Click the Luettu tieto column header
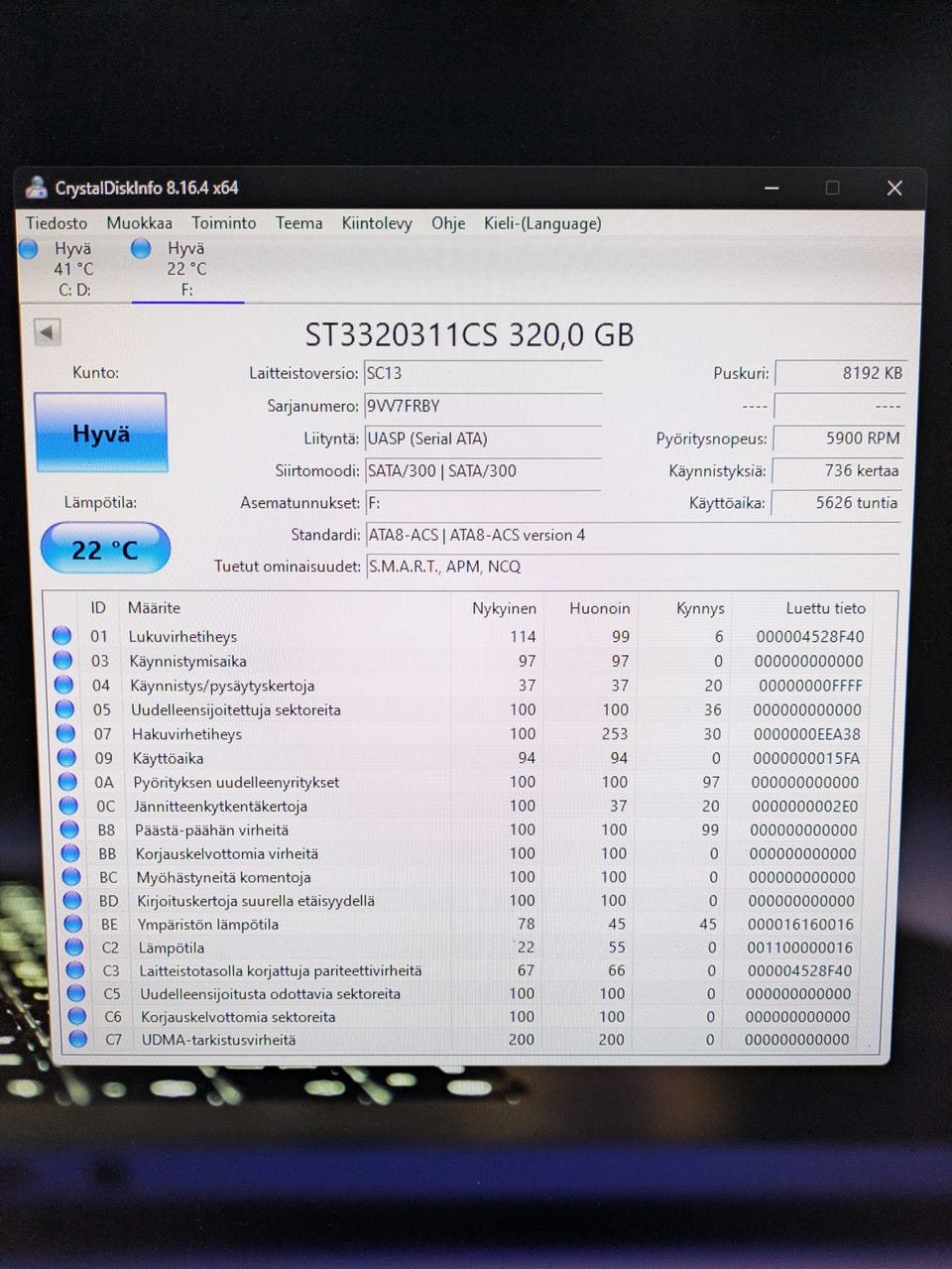This screenshot has width=952, height=1269. tap(825, 608)
